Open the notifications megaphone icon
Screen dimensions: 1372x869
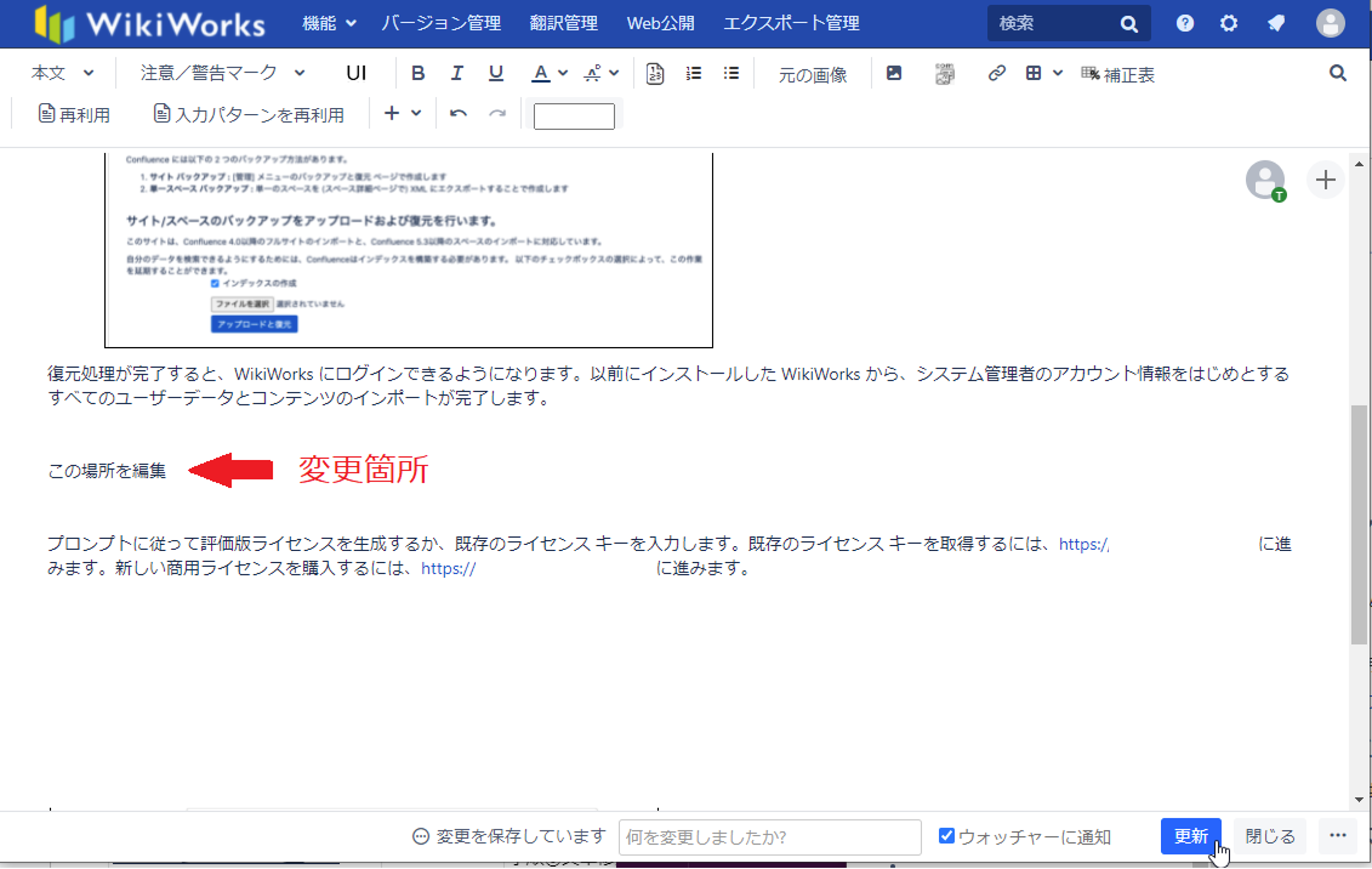click(x=1276, y=23)
